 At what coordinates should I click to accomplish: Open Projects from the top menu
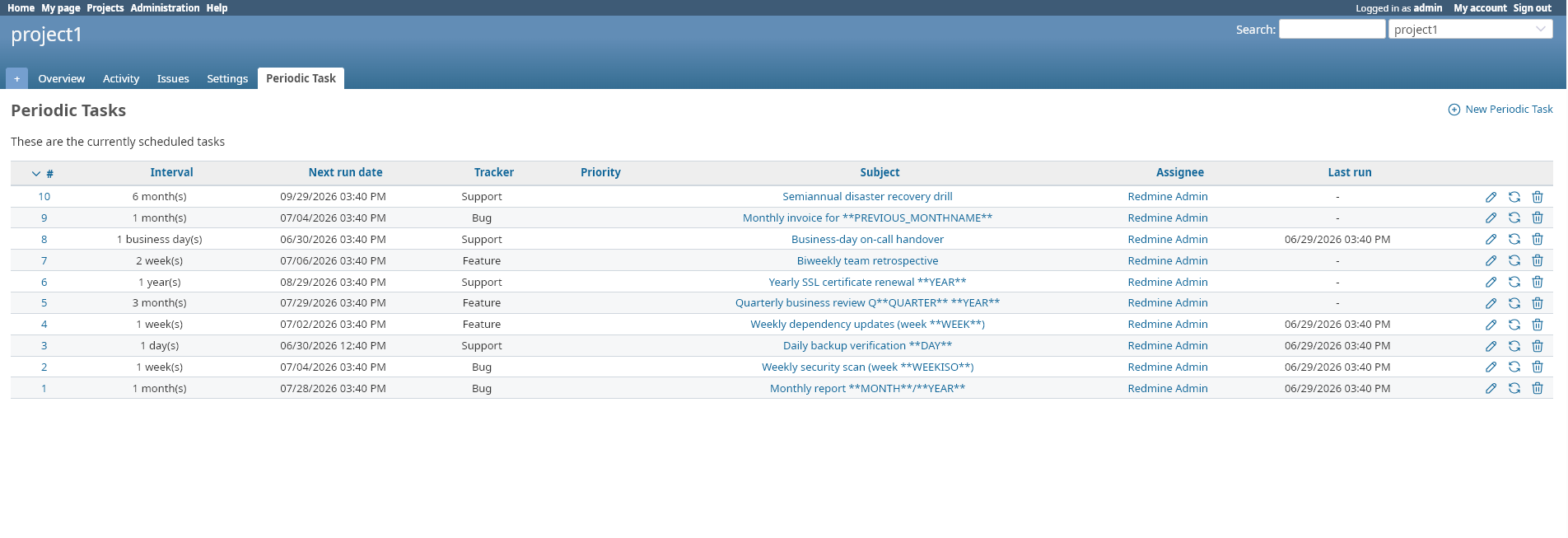105,7
